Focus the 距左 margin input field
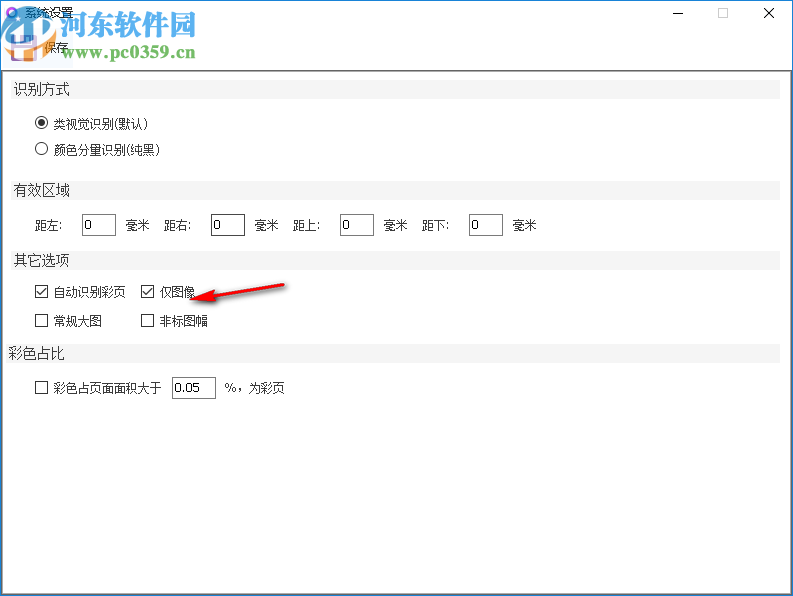793x596 pixels. (x=99, y=225)
